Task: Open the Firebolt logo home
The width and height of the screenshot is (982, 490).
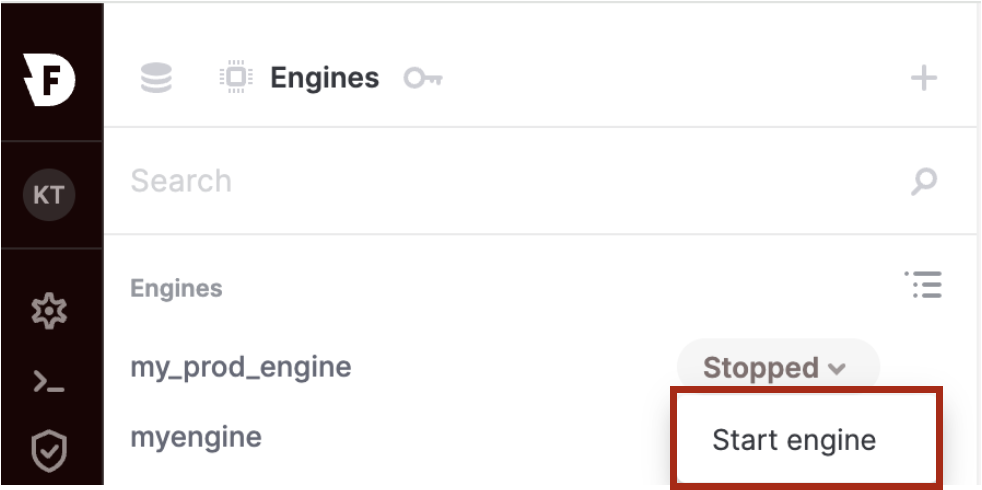Action: coord(49,80)
